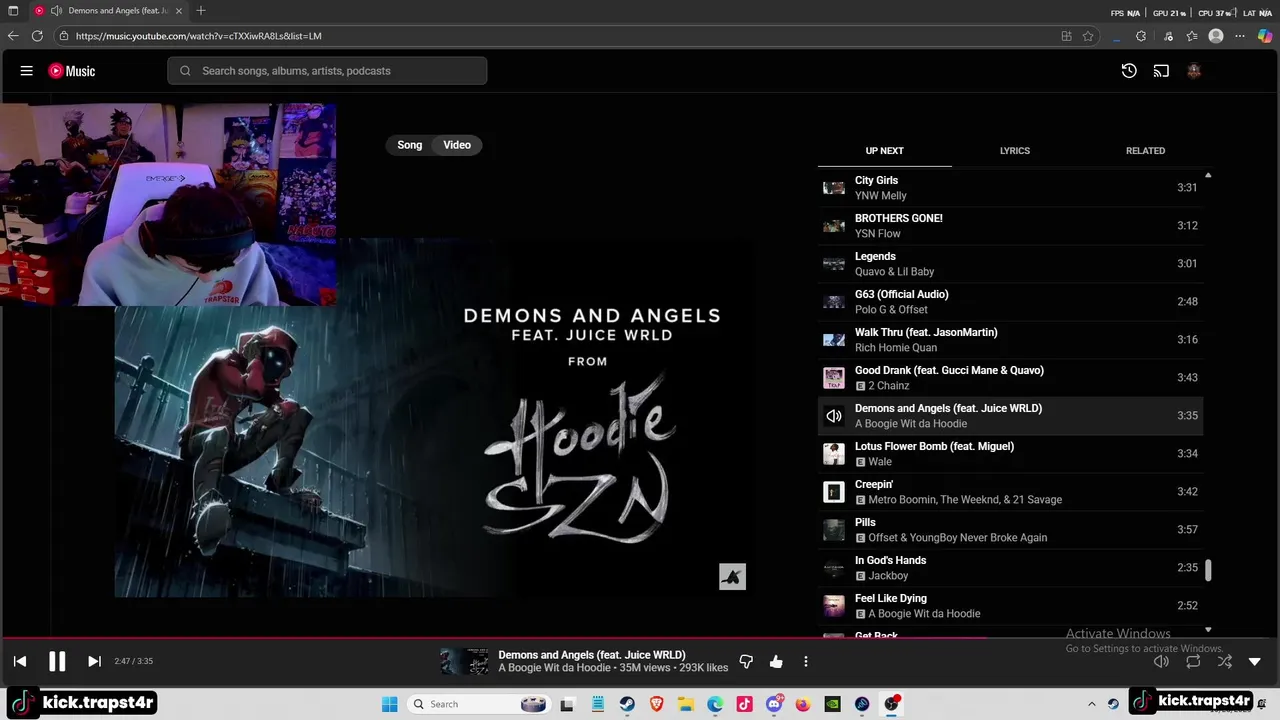Open the browser profile avatar

click(1216, 36)
